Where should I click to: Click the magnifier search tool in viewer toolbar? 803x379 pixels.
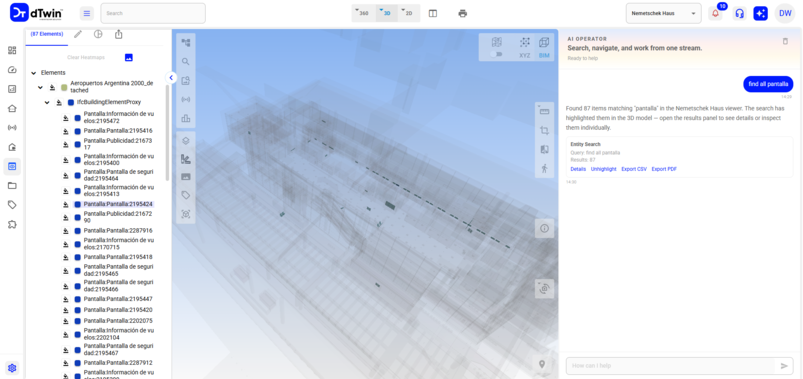click(x=185, y=61)
